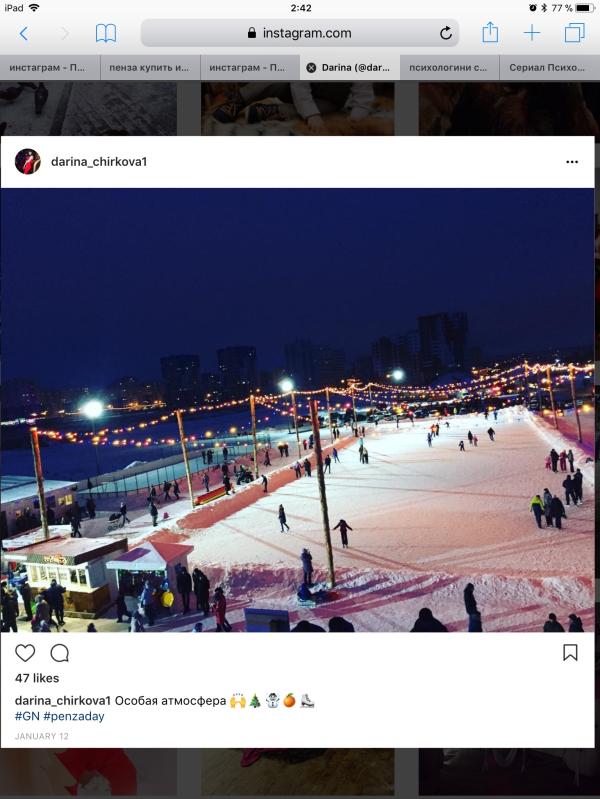Tap the profile avatar picture
The image size is (600, 799).
click(x=28, y=162)
